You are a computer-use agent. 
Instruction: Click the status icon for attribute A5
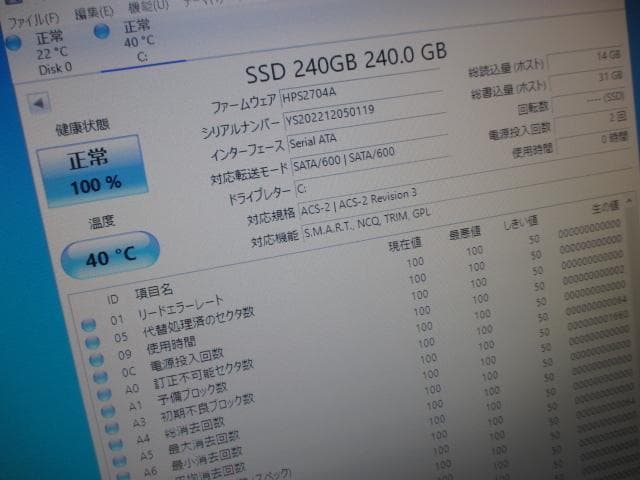[x=120, y=461]
